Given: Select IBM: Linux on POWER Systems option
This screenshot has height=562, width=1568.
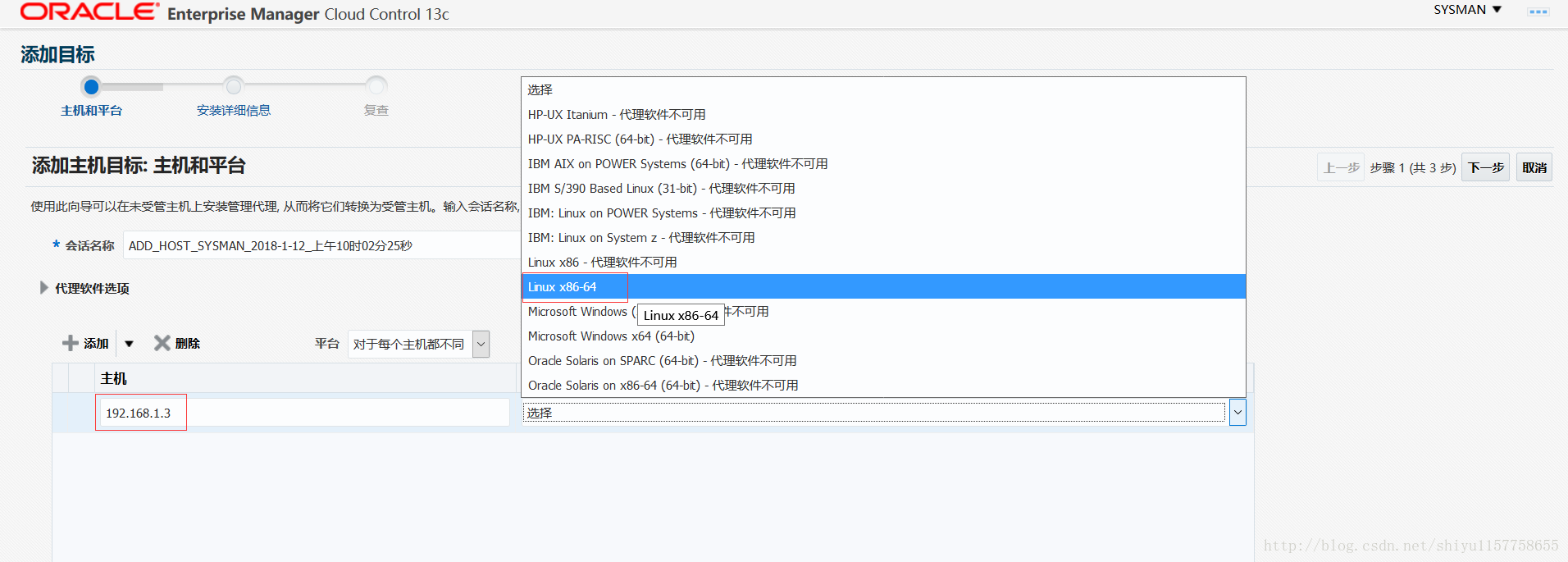Looking at the screenshot, I should pos(883,213).
